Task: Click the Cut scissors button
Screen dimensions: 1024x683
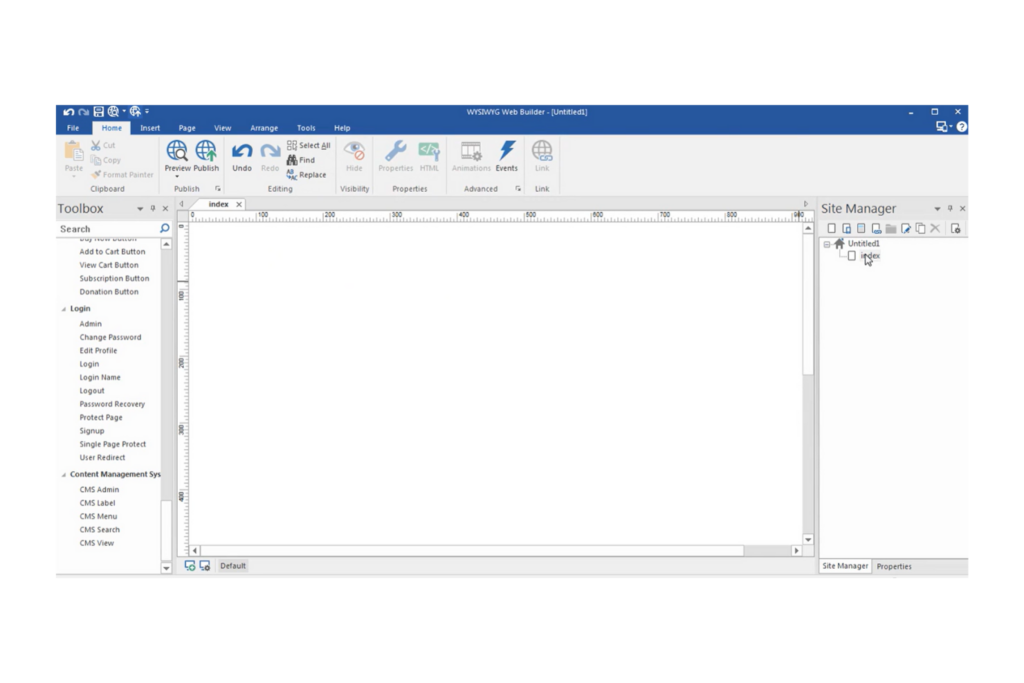Action: click(x=103, y=145)
